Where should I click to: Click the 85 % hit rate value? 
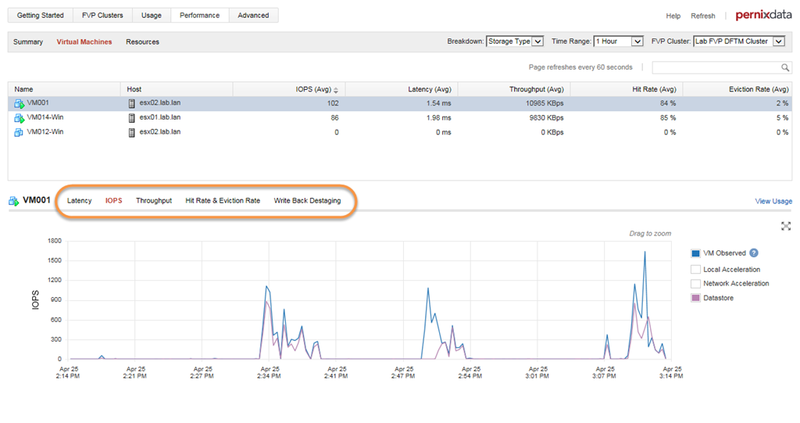[668, 118]
